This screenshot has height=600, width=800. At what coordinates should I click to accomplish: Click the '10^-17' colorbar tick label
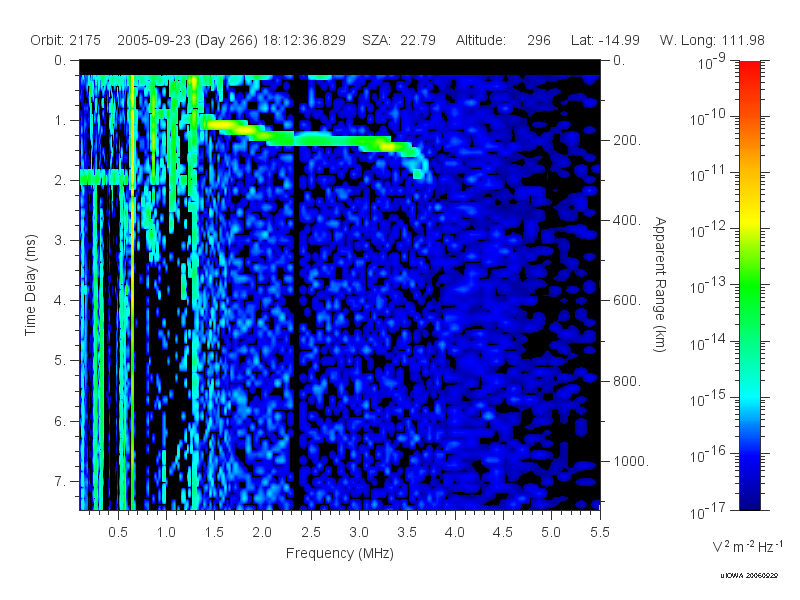click(x=708, y=512)
